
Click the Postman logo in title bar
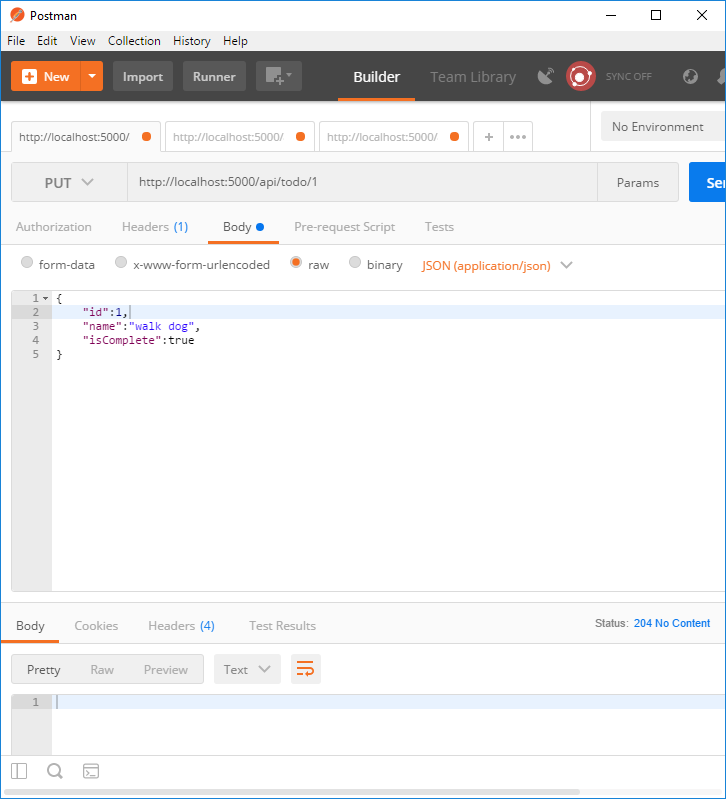17,15
